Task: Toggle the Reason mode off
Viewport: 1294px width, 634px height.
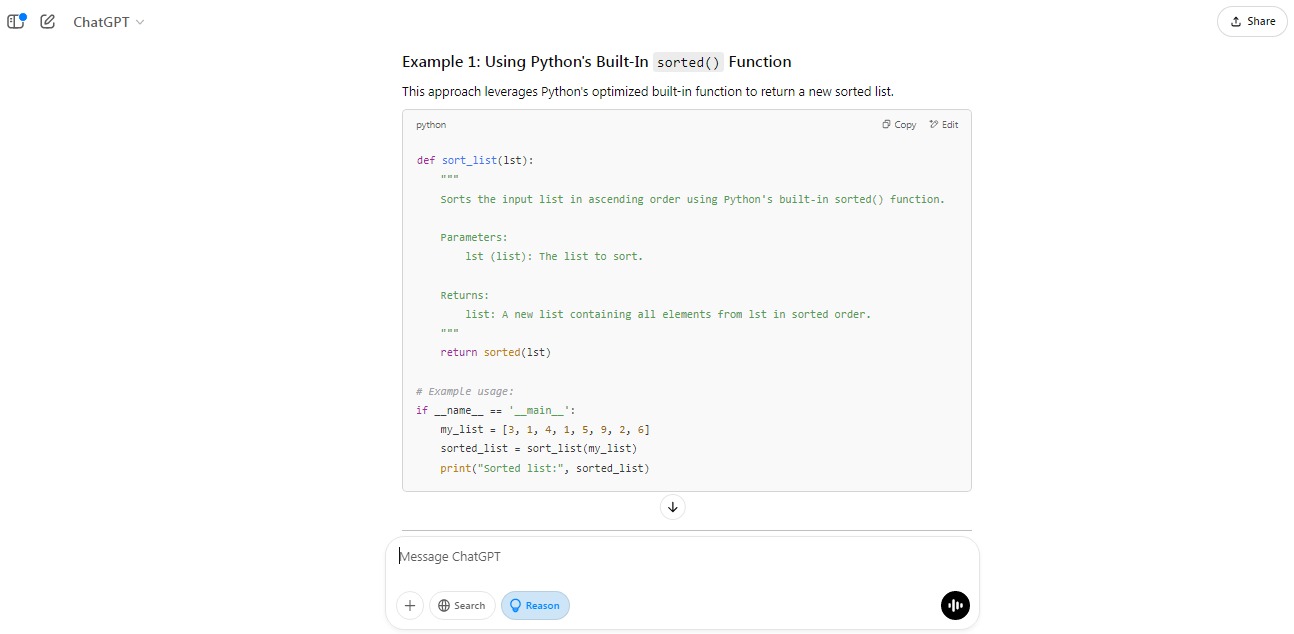Action: 535,605
